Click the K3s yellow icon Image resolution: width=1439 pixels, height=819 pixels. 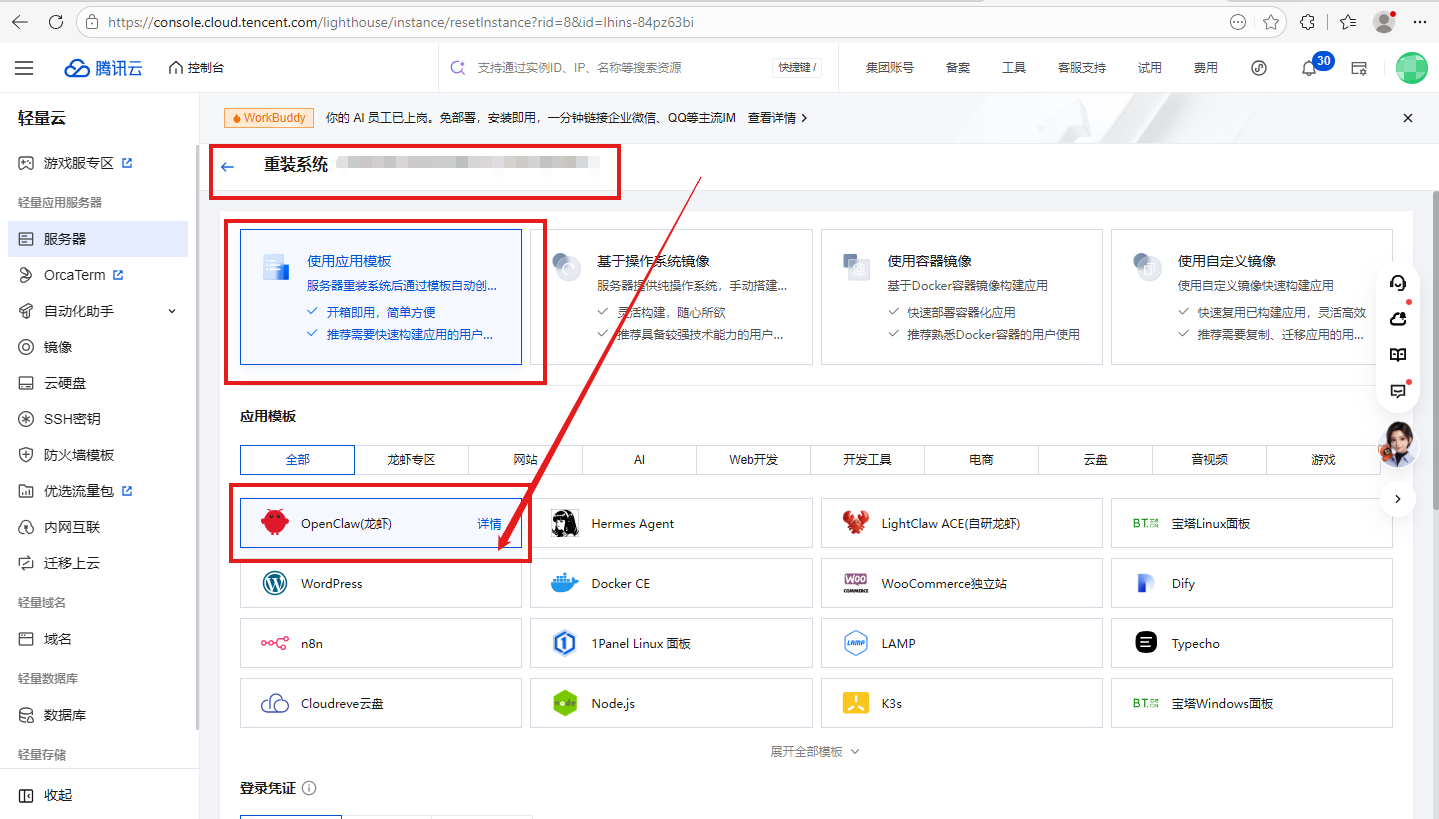(x=855, y=703)
